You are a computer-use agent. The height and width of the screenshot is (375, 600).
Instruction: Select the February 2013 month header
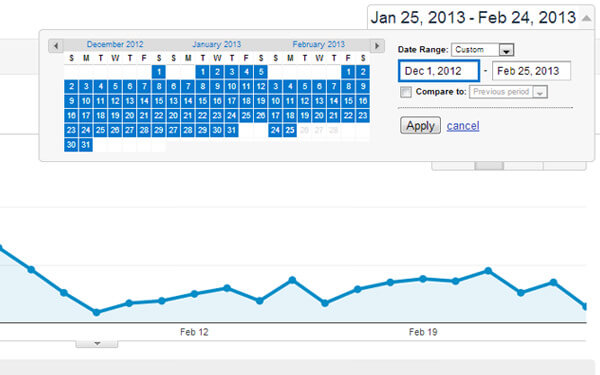coord(318,44)
